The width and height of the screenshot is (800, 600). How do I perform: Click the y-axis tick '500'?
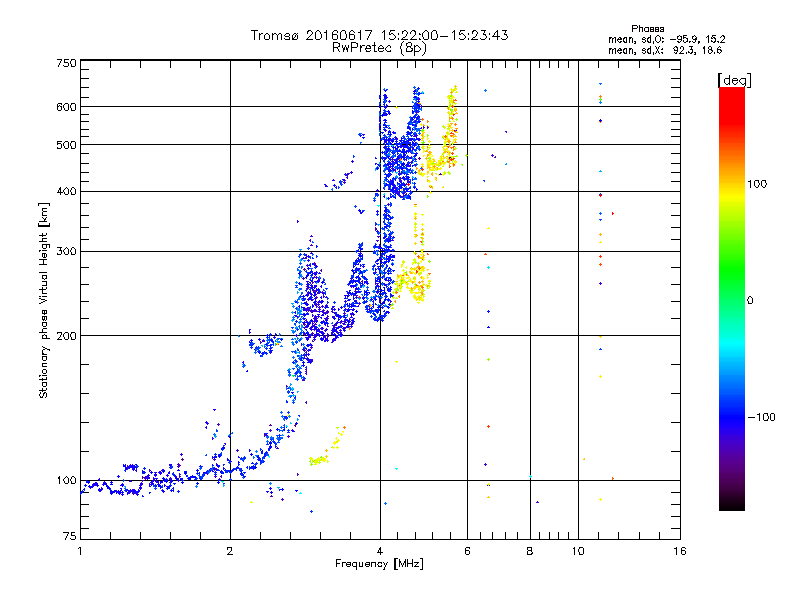67,145
